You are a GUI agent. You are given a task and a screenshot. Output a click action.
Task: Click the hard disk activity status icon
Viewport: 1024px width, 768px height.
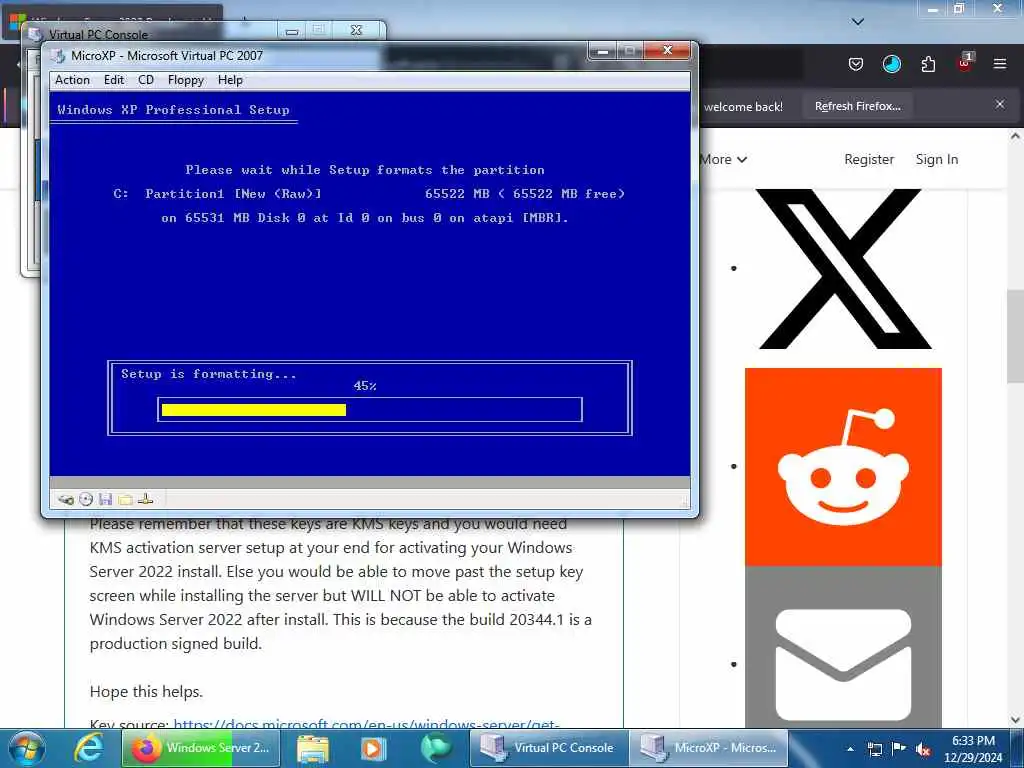click(66, 500)
